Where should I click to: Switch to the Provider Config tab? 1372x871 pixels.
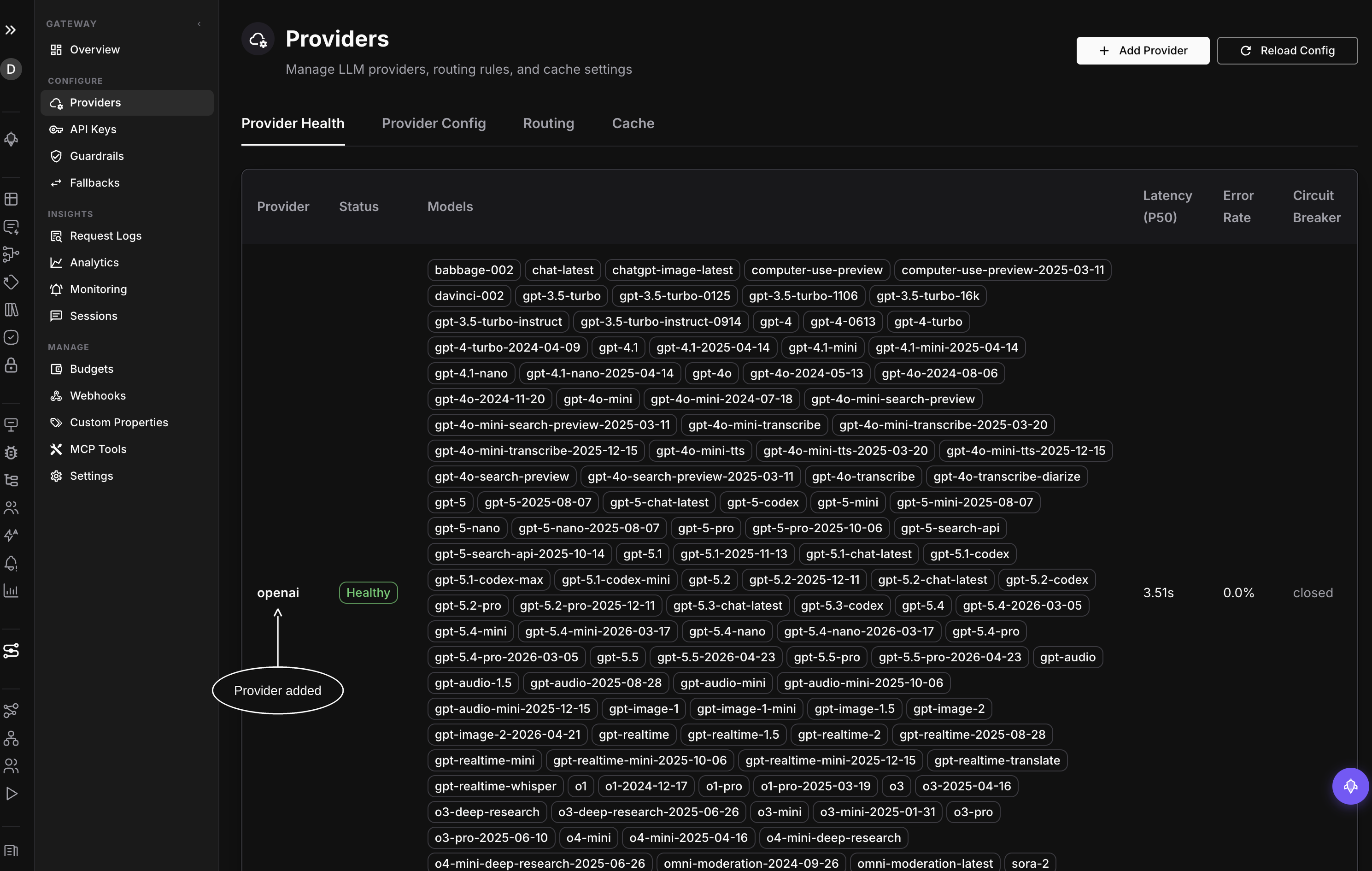(434, 123)
